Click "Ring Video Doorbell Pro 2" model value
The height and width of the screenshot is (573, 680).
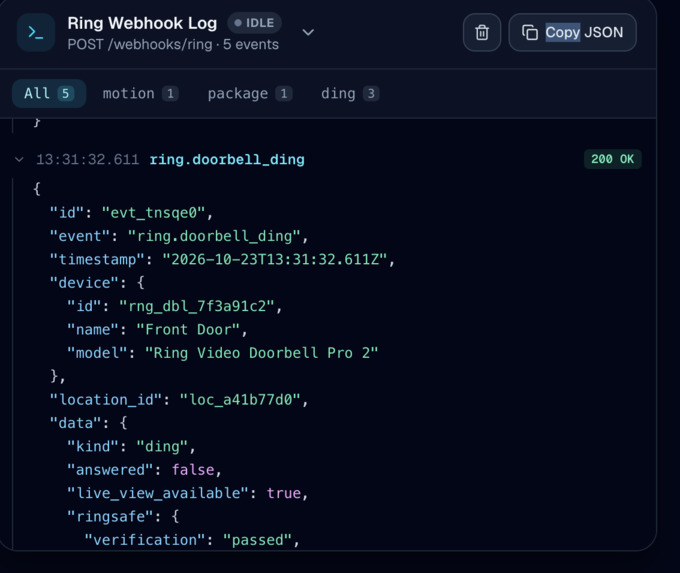tap(262, 353)
